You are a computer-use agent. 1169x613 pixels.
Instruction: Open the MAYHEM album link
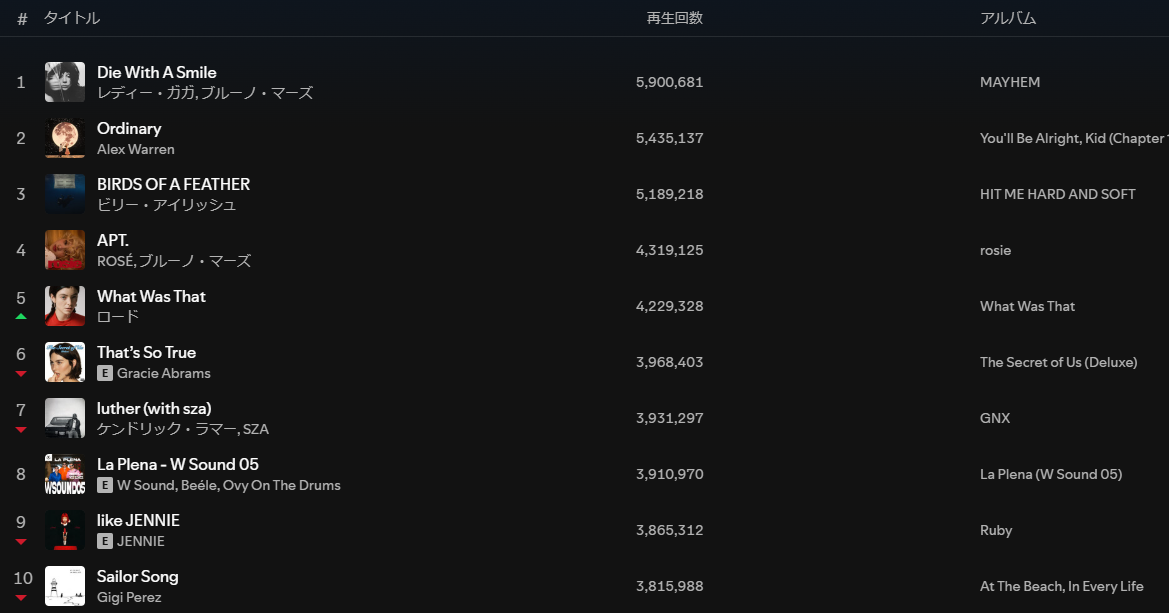[x=1009, y=82]
